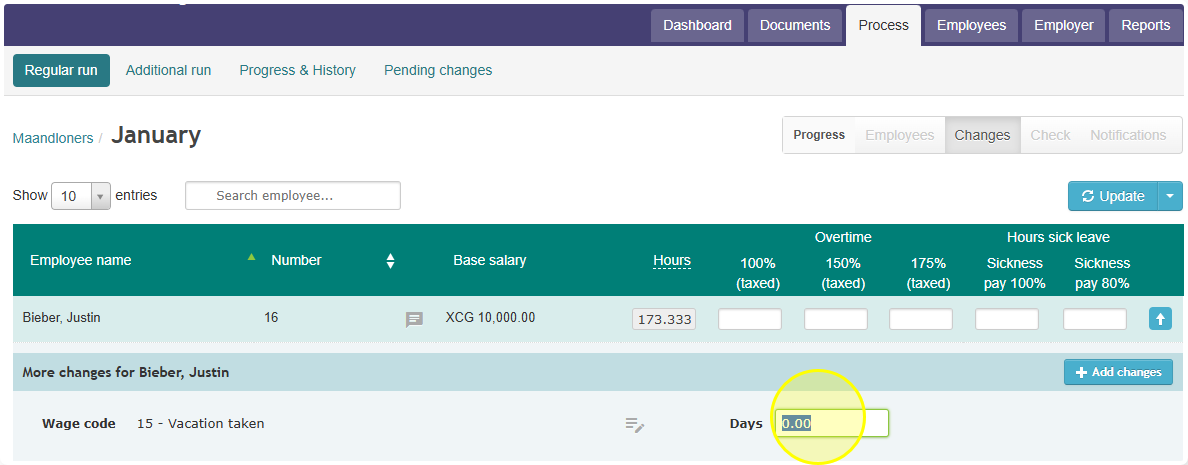Screen dimensions: 1188x465
Task: Select the Progress step
Action: click(819, 135)
